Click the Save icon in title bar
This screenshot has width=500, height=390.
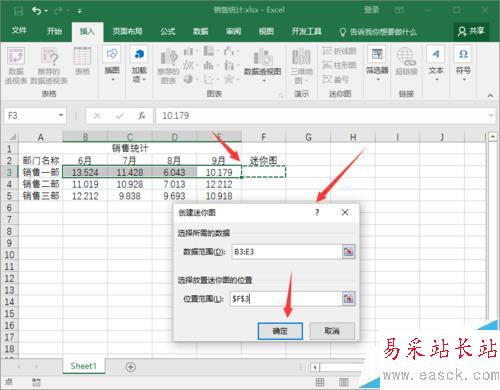(x=18, y=11)
